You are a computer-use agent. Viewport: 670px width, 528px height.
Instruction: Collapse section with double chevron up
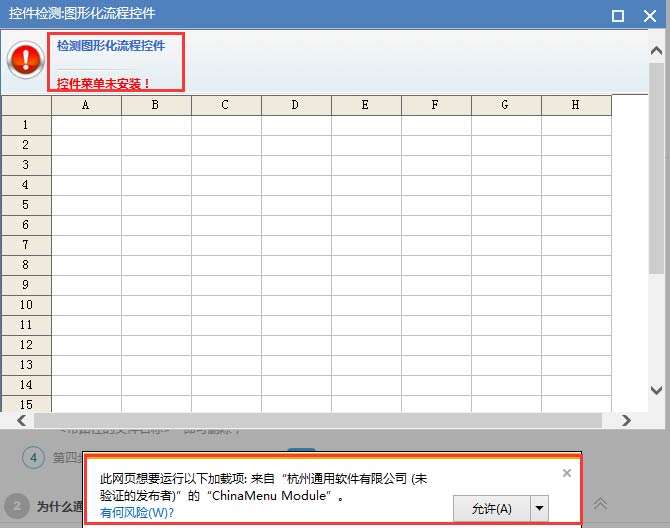tap(600, 503)
